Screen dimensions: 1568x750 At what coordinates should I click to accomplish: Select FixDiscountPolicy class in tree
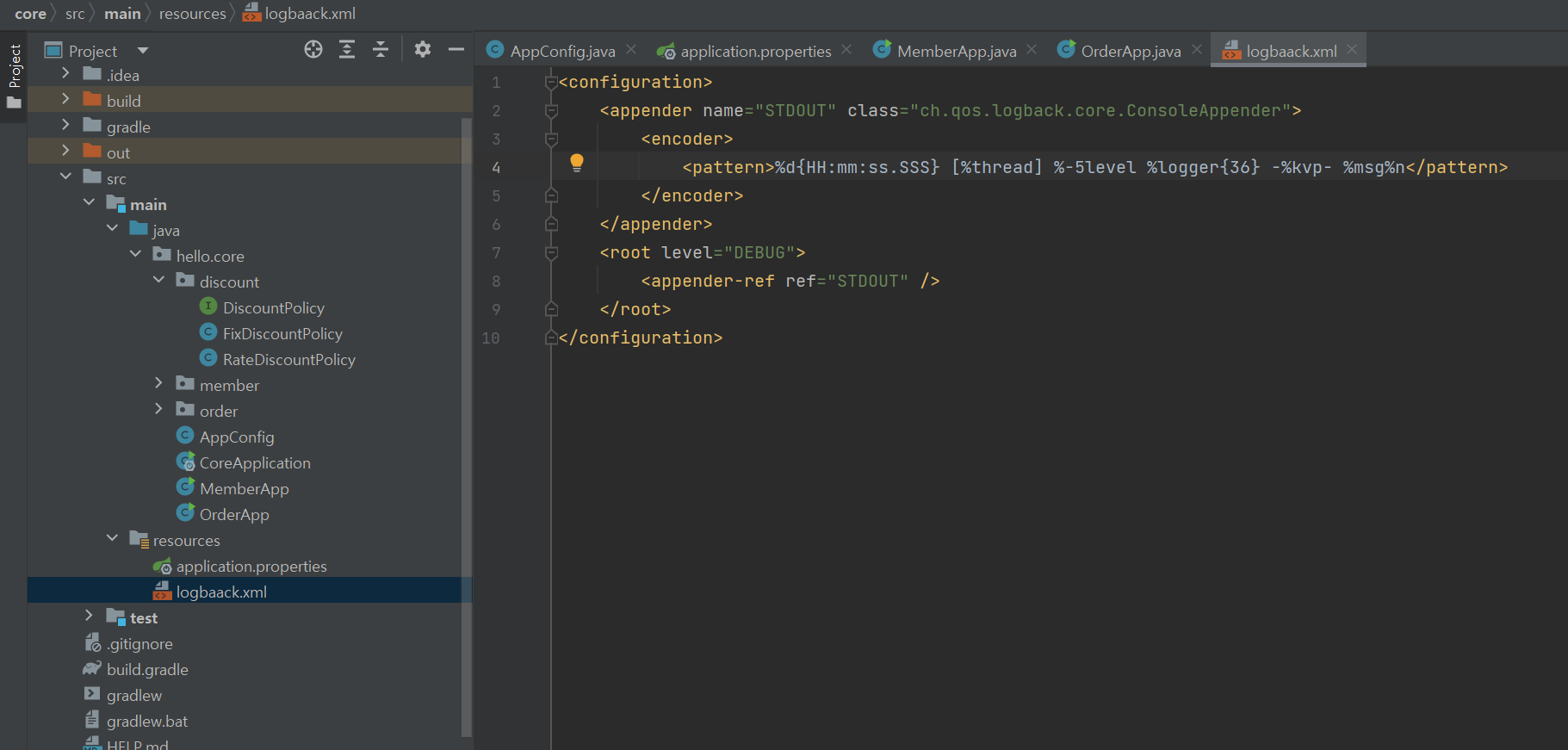[282, 333]
